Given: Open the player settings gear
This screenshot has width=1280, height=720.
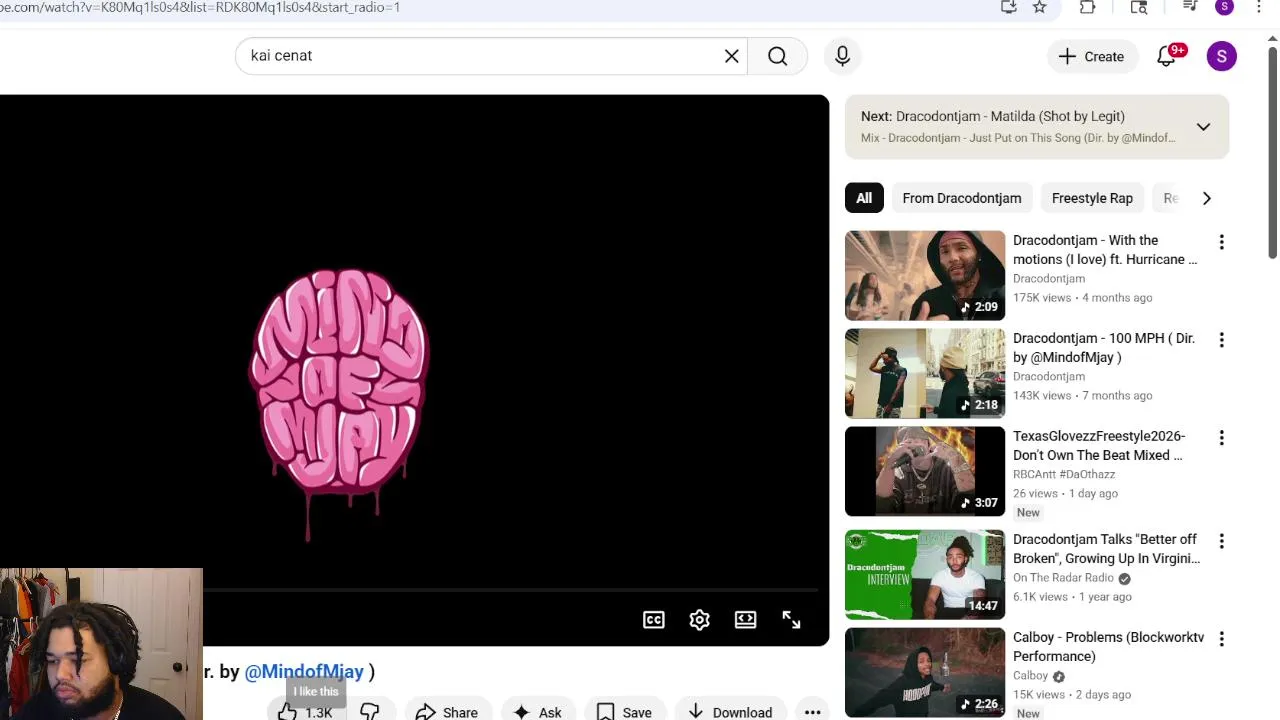Looking at the screenshot, I should [700, 620].
